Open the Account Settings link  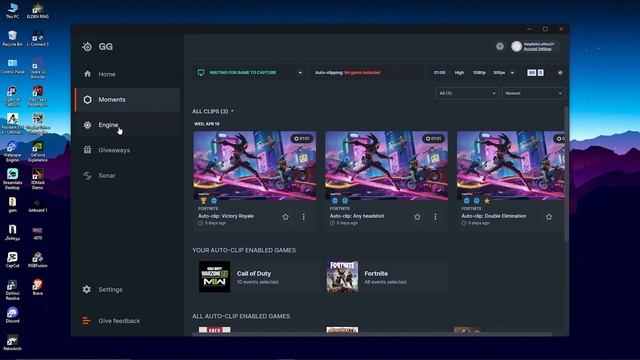click(538, 49)
